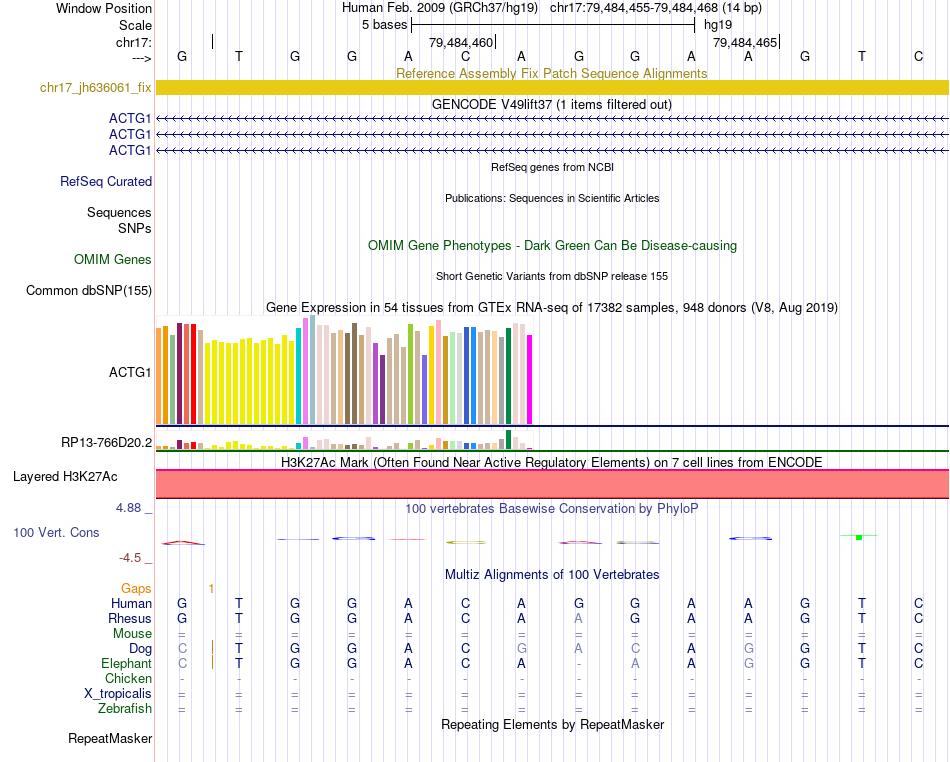
Task: Click the 79,484,460 coordinate marker
Action: click(x=461, y=42)
